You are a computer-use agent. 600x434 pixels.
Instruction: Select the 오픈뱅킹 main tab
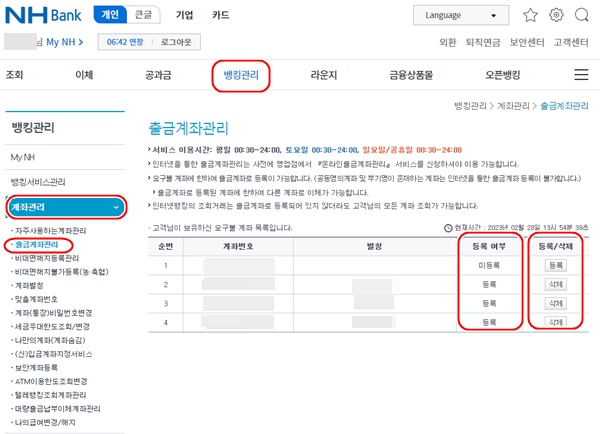point(503,75)
